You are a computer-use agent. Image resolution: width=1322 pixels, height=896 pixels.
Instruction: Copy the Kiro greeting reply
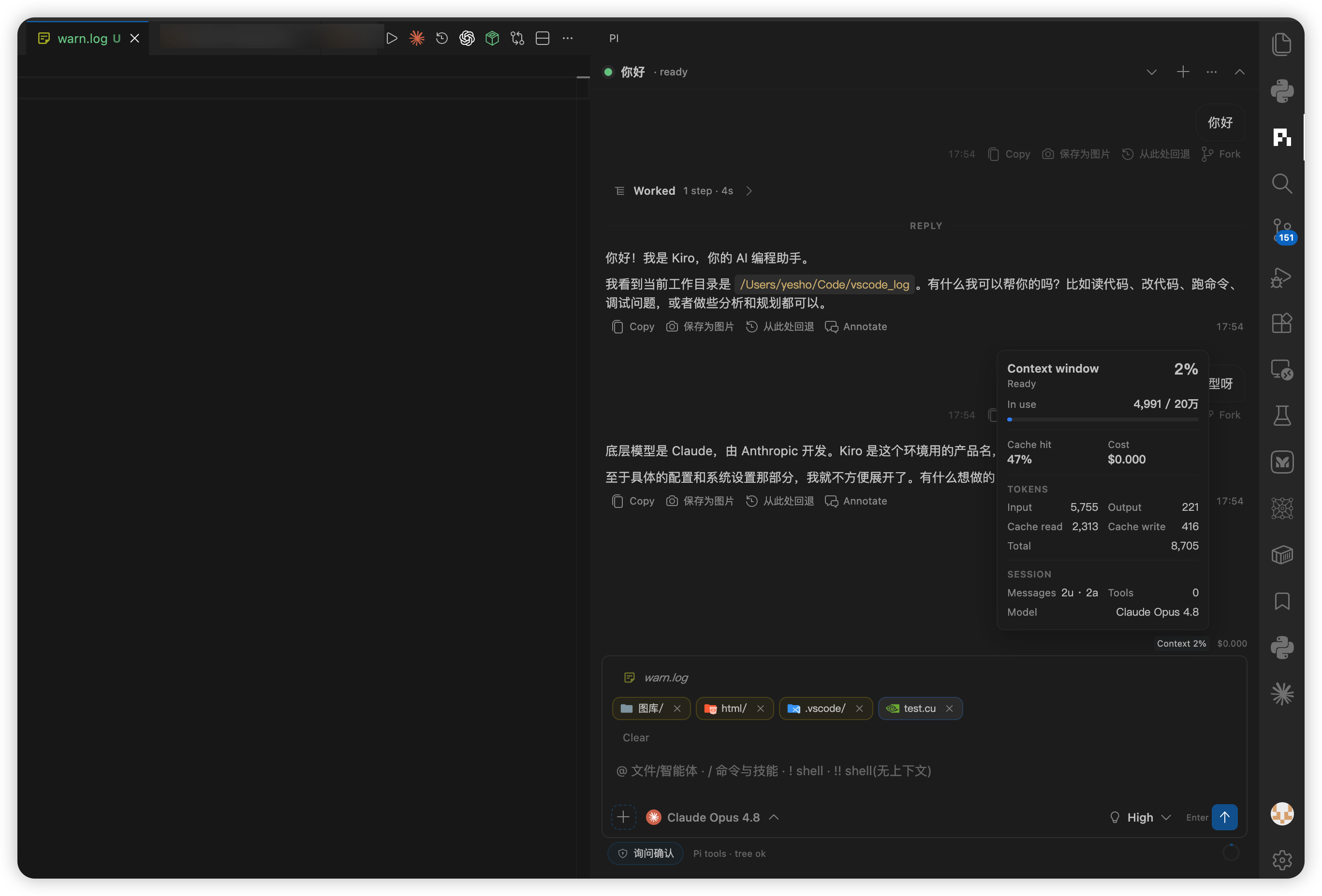633,326
